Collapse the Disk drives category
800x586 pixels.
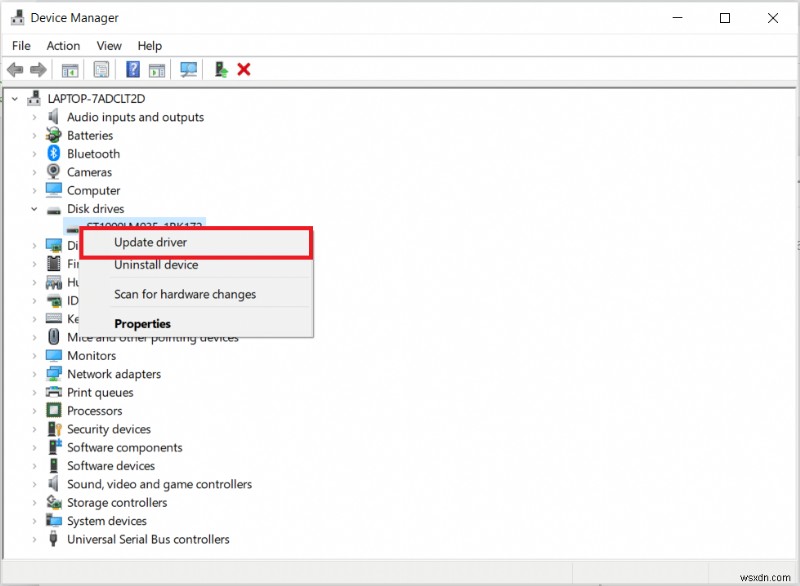33,208
